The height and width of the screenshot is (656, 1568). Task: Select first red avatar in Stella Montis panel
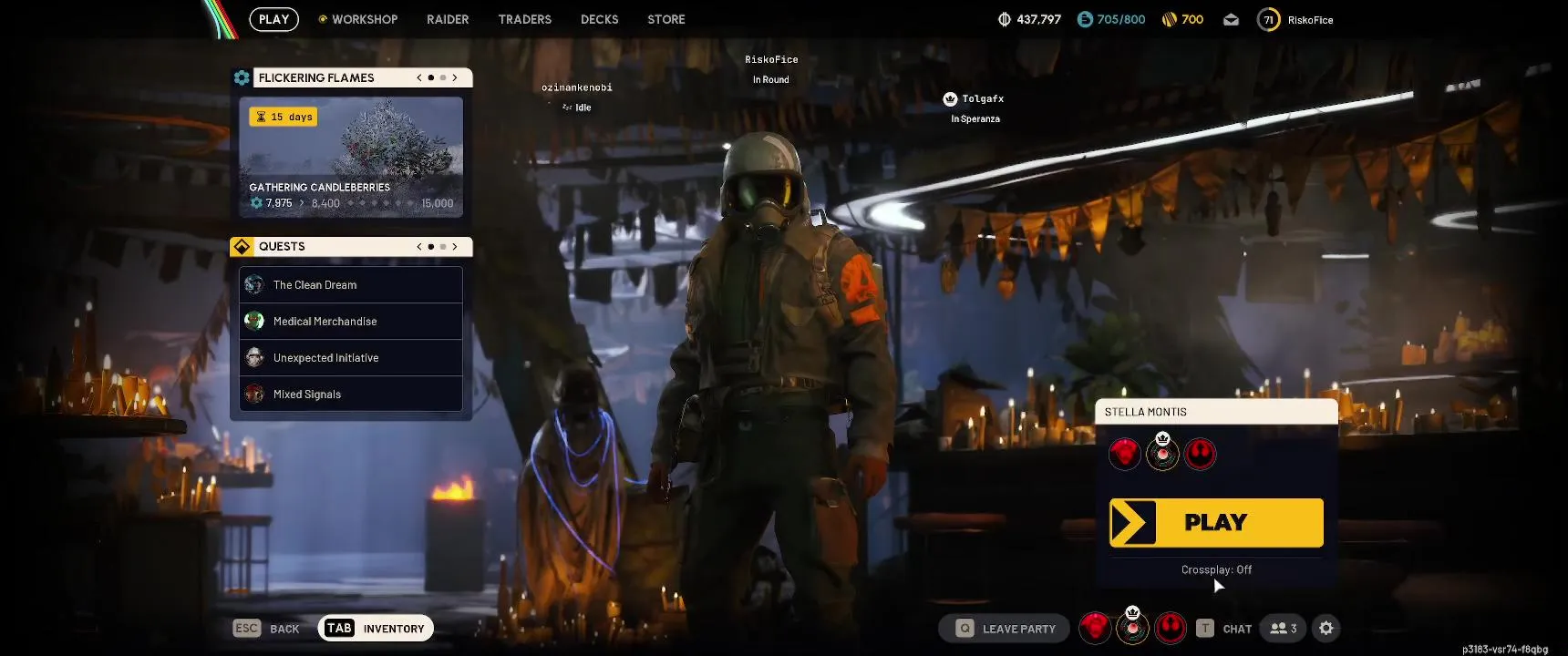1125,453
